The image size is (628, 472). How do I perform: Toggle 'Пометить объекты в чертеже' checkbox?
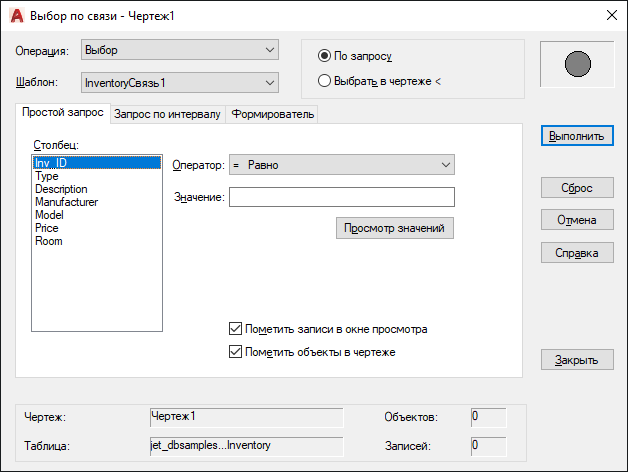tap(236, 351)
